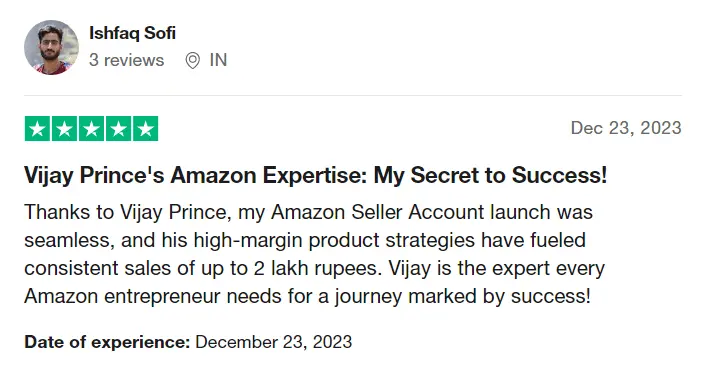Select the divider line under the reviewer info
Image resolution: width=706 pixels, height=373 pixels.
coord(353,96)
